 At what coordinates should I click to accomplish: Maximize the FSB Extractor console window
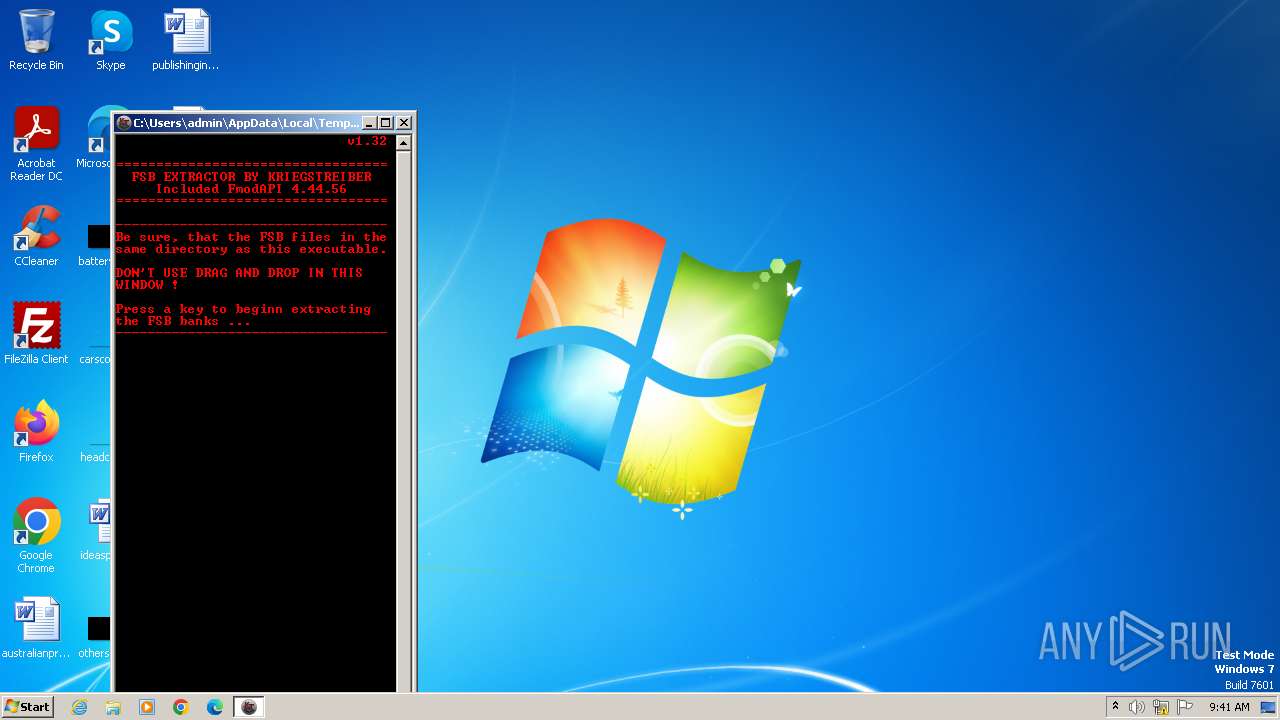386,123
